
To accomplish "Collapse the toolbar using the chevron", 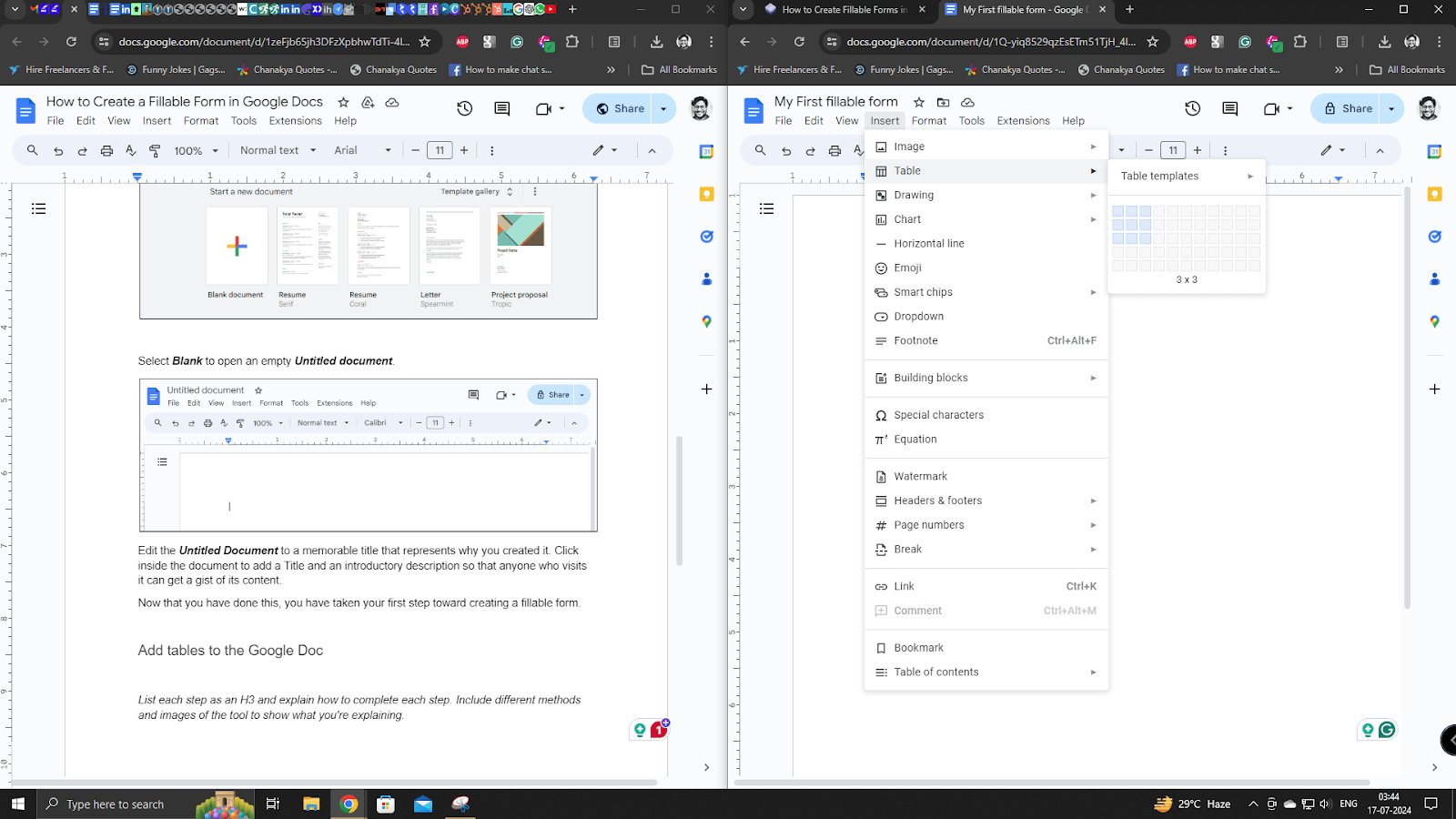I will click(652, 150).
